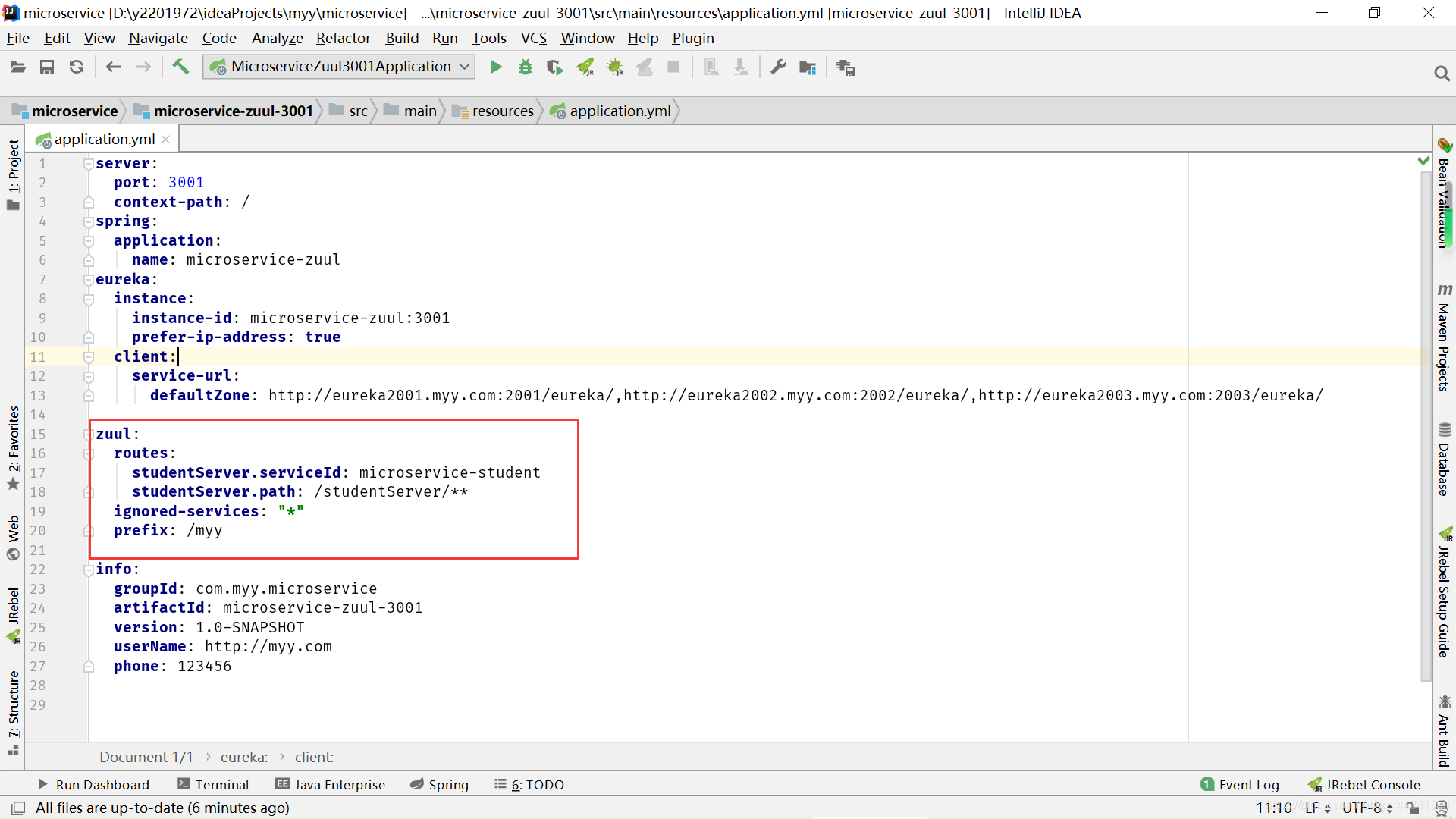Screen dimensions: 1456x819
Task: Build project with the hammer icon
Action: point(180,67)
